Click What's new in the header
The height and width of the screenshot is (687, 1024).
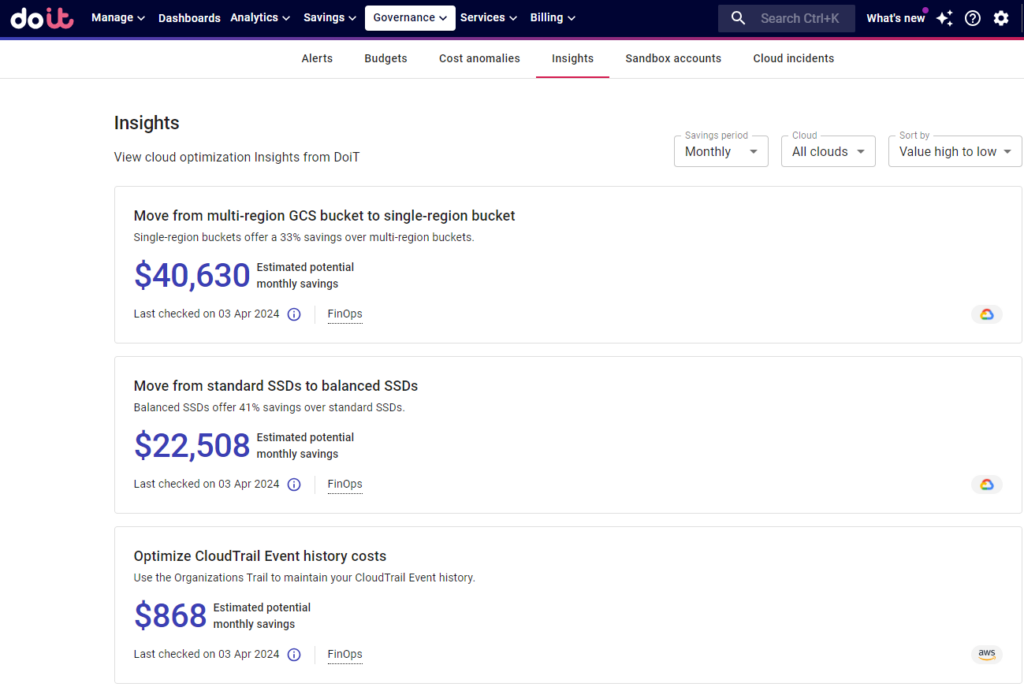click(895, 18)
